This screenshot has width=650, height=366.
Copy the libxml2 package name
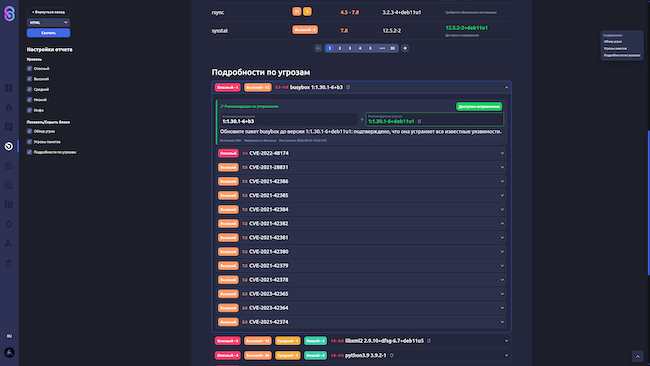pyautogui.click(x=429, y=341)
